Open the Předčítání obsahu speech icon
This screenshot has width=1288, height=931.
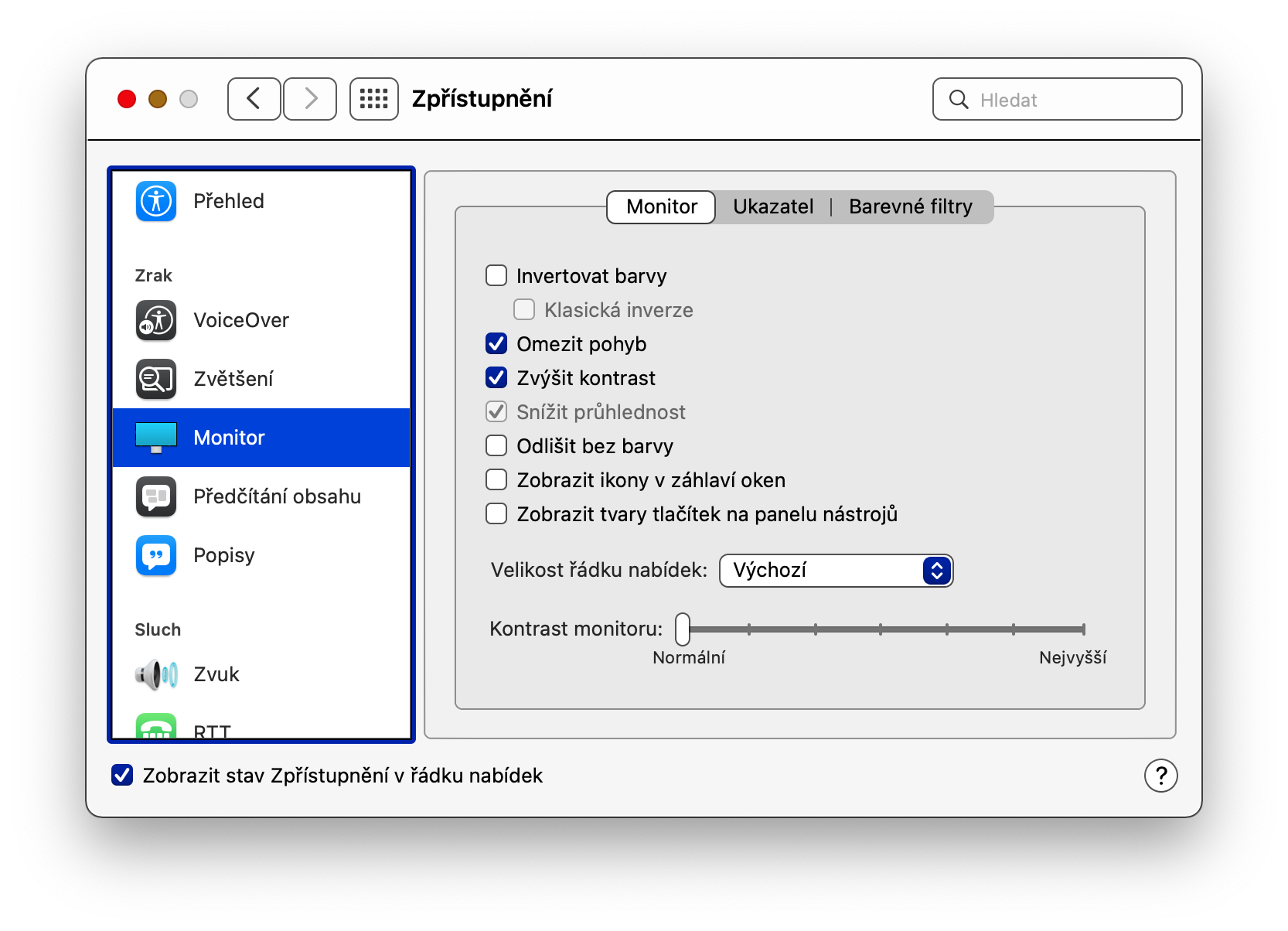(x=156, y=496)
